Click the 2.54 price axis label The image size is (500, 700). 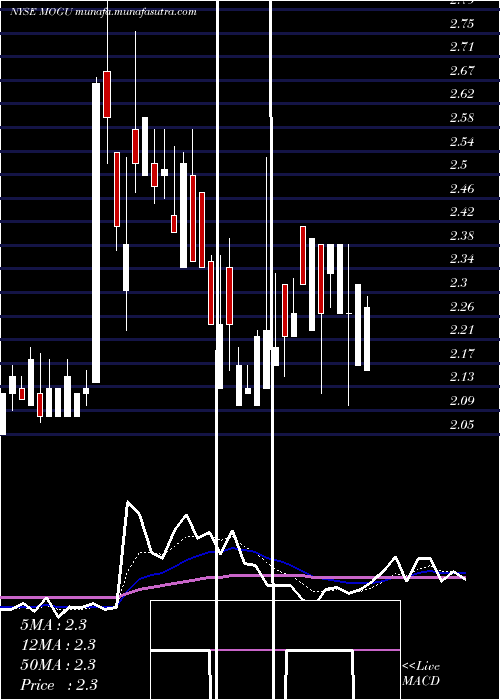[462, 142]
